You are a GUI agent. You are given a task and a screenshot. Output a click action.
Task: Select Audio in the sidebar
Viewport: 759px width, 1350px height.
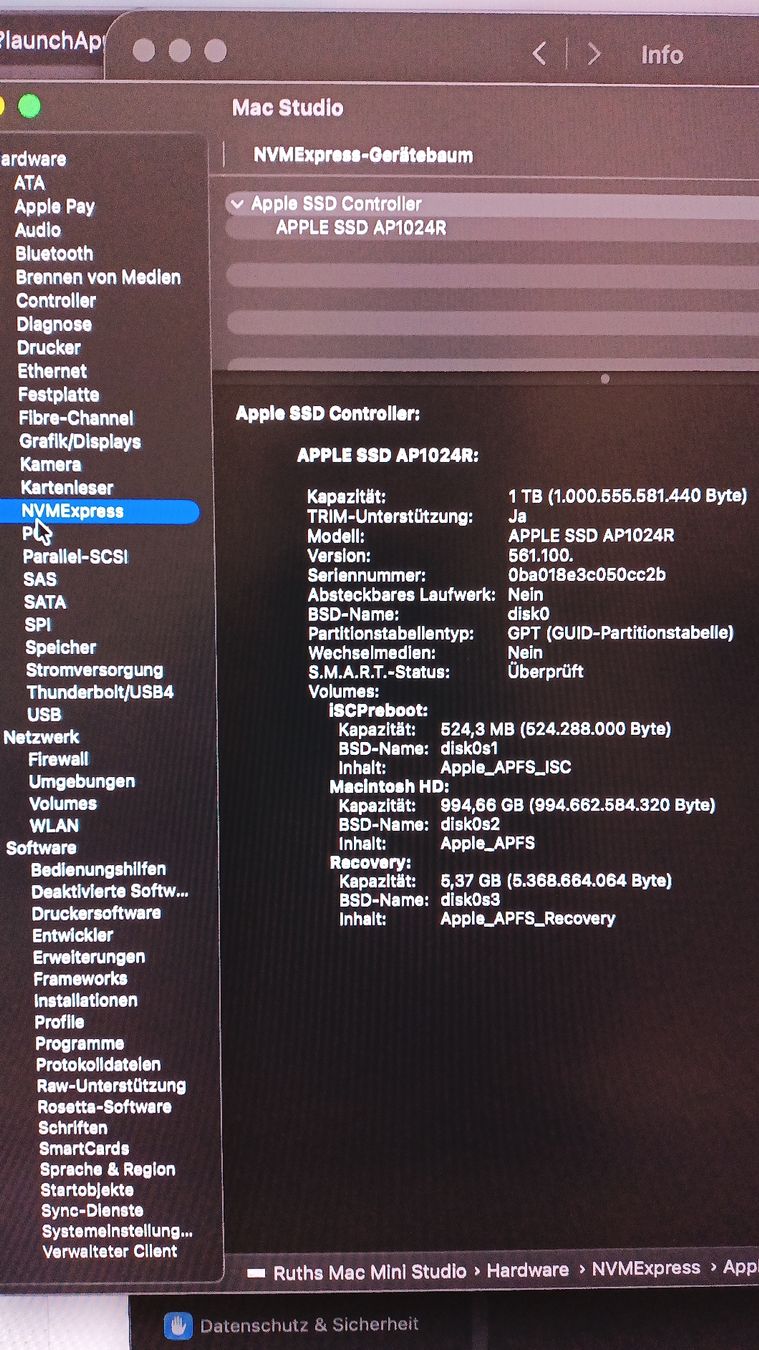[x=37, y=230]
